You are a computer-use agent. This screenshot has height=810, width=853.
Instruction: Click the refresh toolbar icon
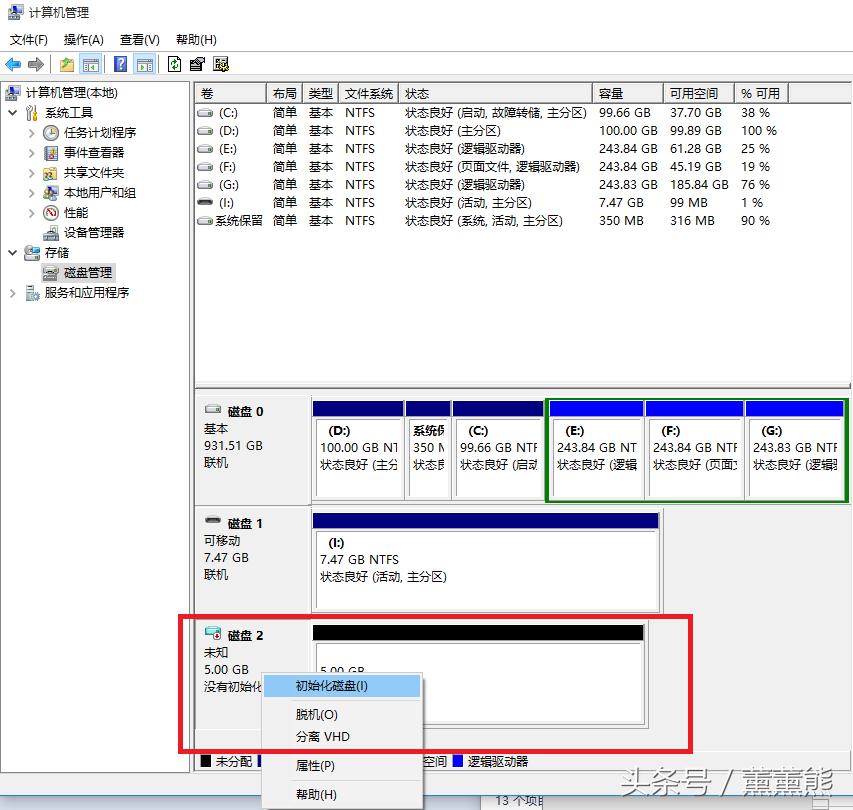click(x=175, y=64)
